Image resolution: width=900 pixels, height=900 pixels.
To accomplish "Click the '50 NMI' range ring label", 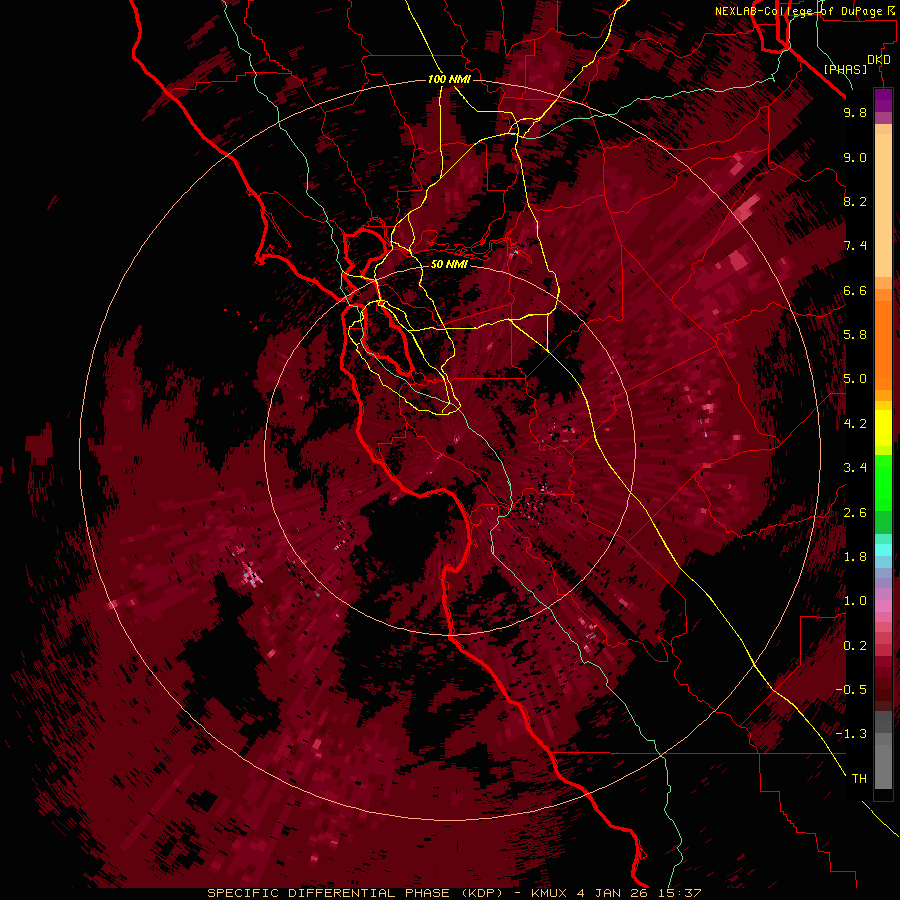I will coord(449,264).
